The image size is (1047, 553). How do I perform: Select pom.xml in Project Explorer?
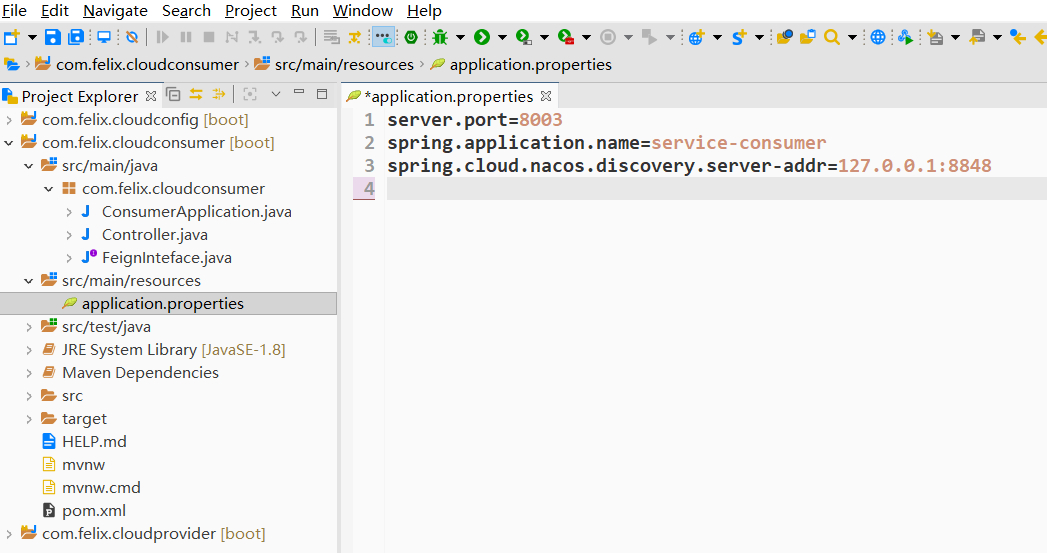tap(94, 511)
